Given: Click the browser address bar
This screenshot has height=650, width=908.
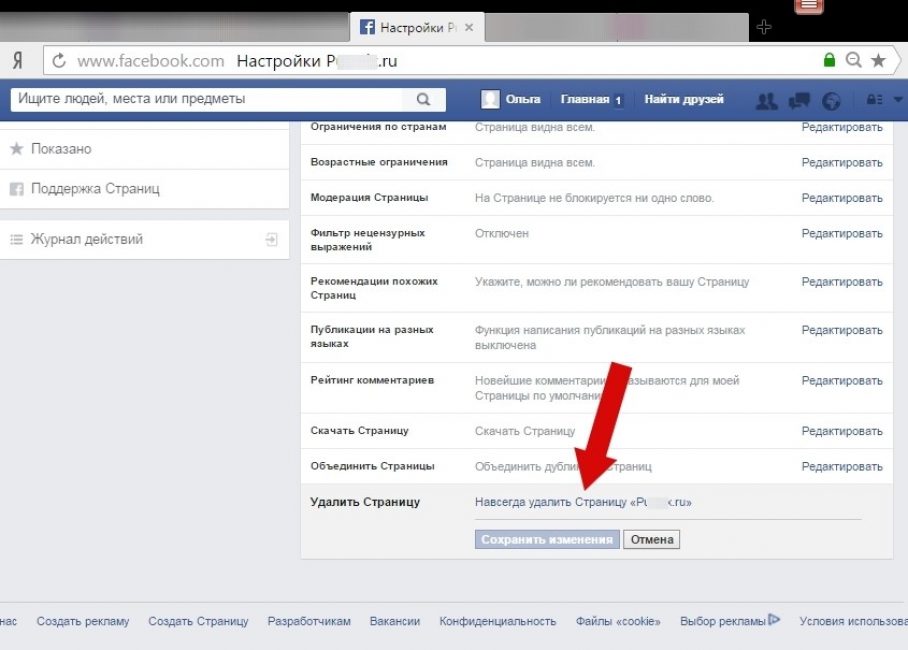Looking at the screenshot, I should 434,61.
